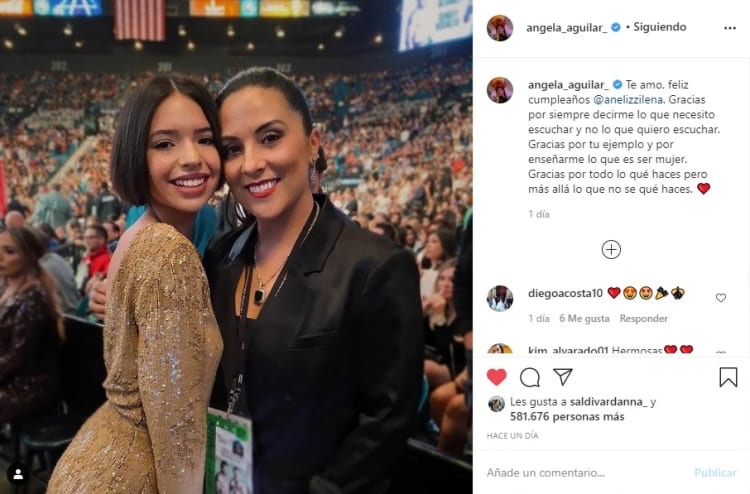Open the @anelizzilena mention link

click(628, 99)
